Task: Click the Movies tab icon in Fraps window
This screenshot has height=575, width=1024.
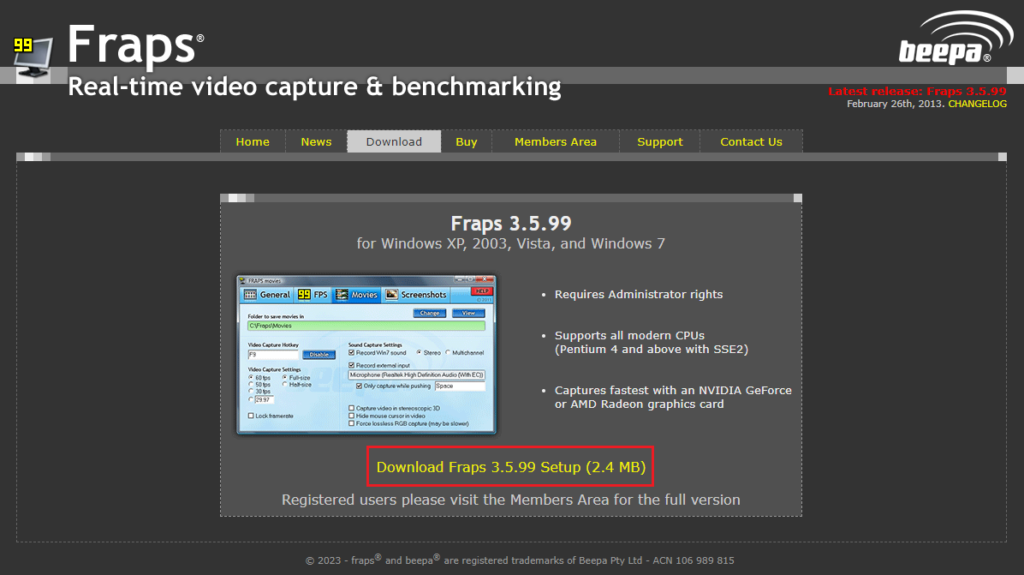Action: (x=343, y=295)
